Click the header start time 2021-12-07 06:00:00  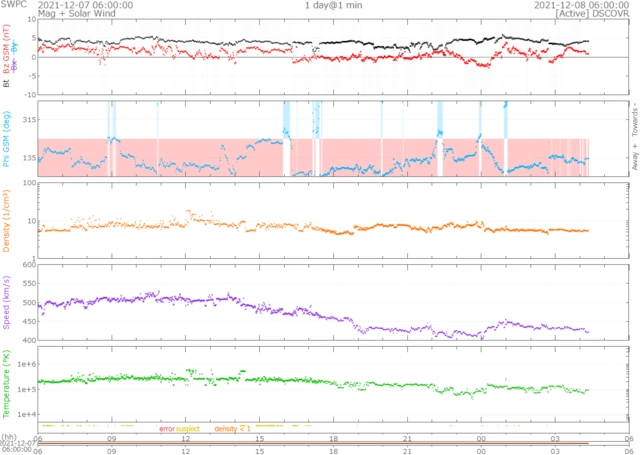(x=85, y=5)
